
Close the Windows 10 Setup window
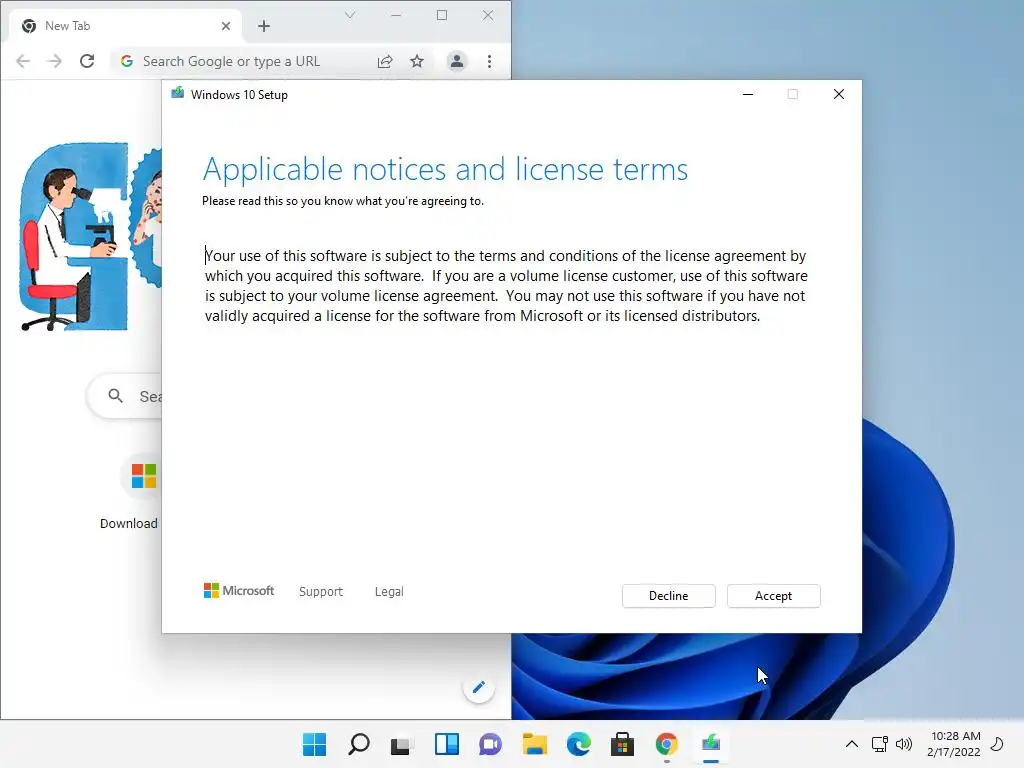tap(839, 94)
